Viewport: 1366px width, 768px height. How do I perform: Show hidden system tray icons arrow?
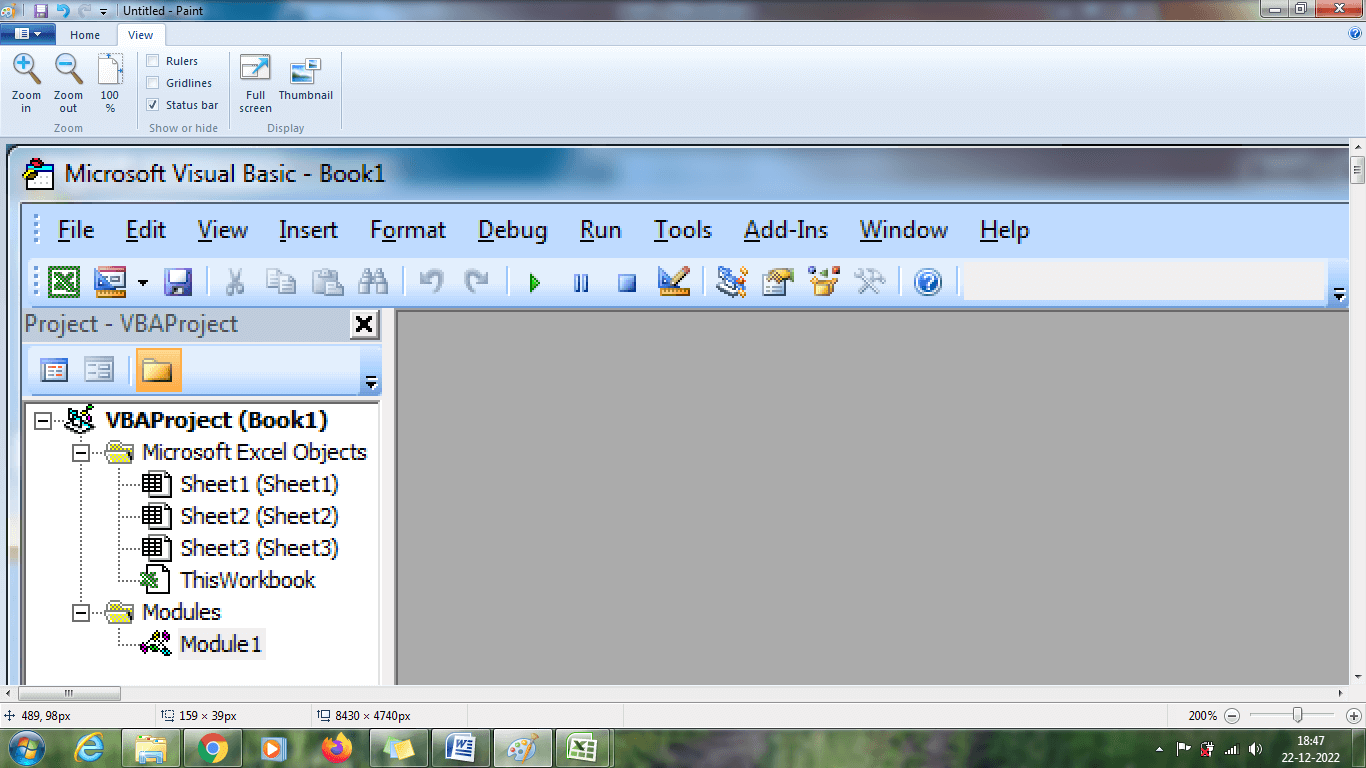click(x=1159, y=748)
